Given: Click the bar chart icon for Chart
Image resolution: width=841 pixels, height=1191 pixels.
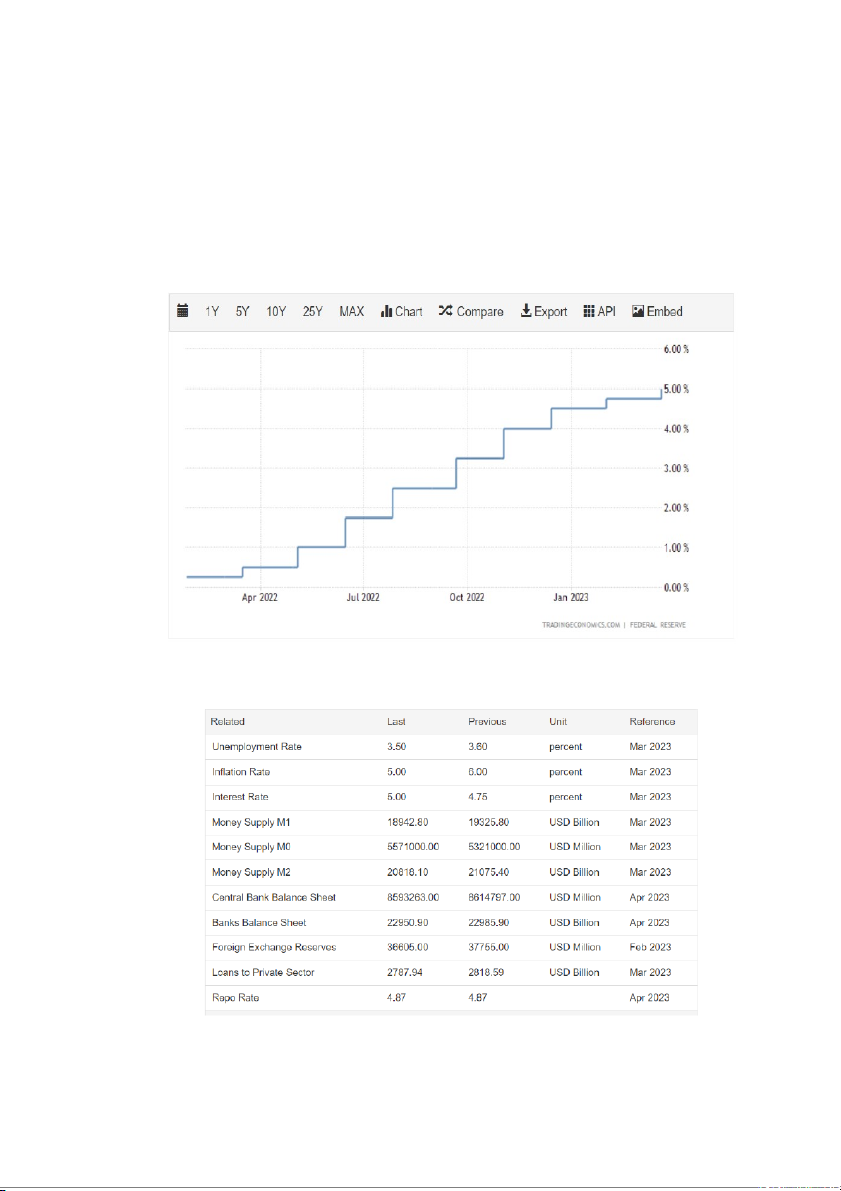Looking at the screenshot, I should click(386, 311).
